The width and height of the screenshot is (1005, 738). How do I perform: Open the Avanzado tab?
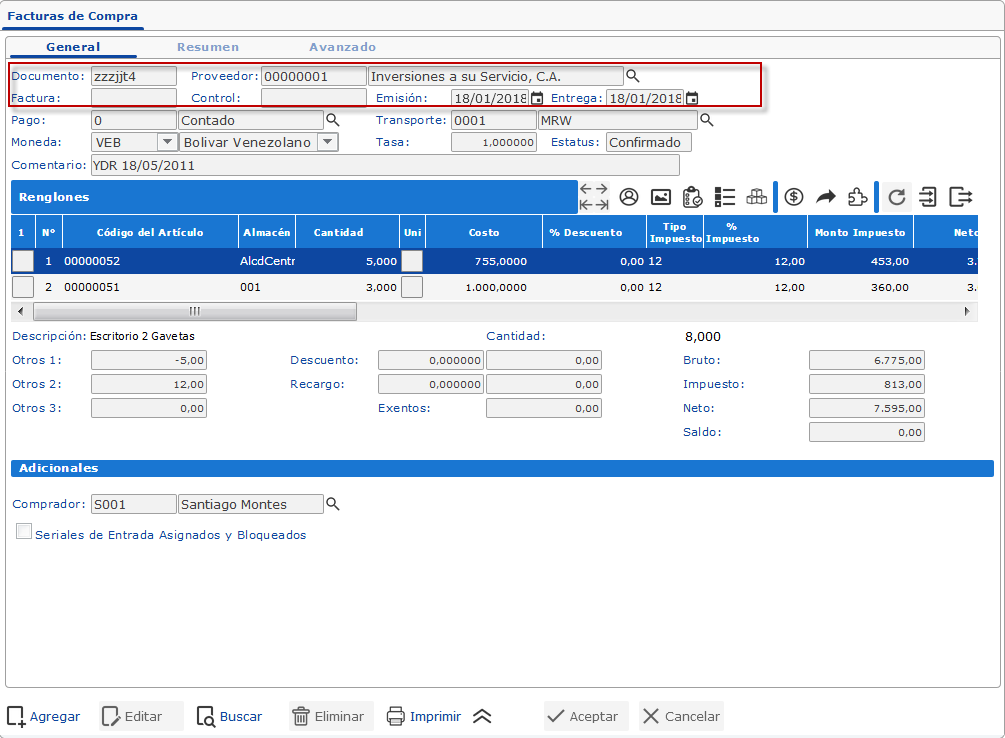tap(342, 47)
